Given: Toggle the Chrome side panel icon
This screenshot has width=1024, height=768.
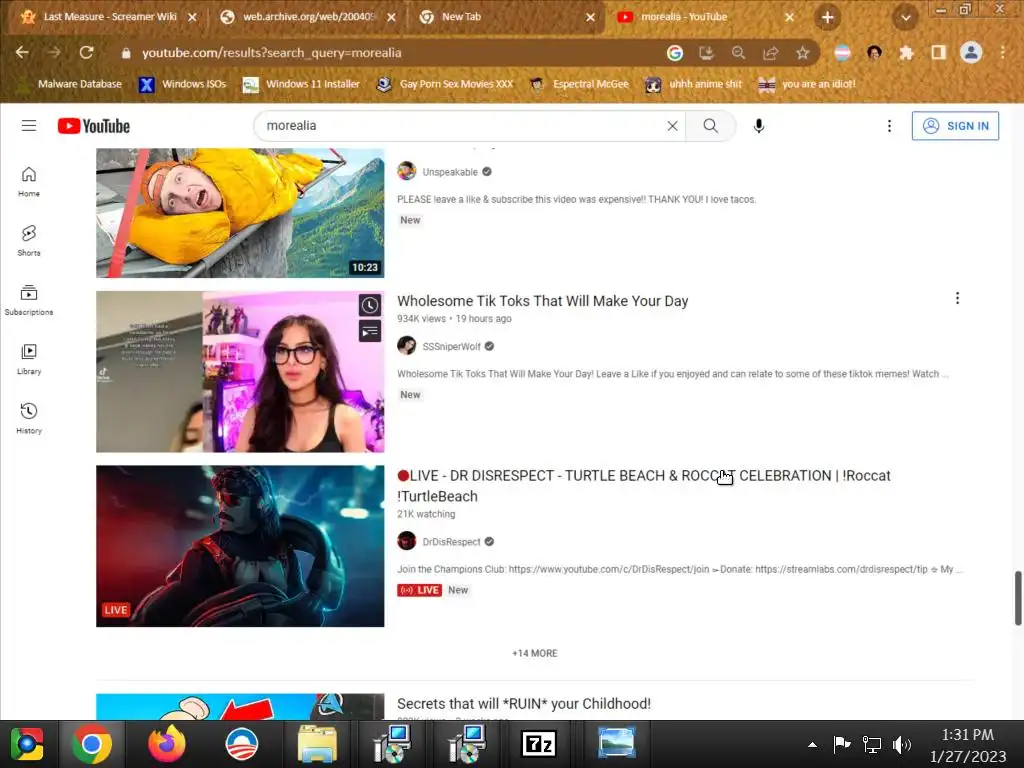Looking at the screenshot, I should (x=938, y=53).
